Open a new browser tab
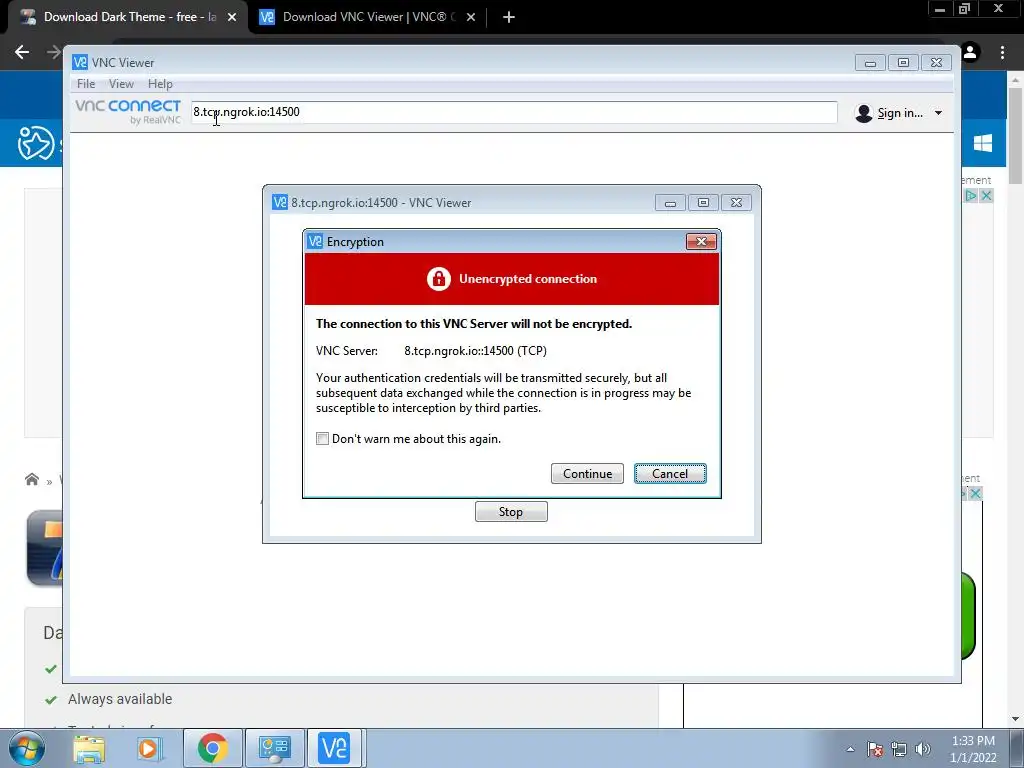The width and height of the screenshot is (1024, 768). pyautogui.click(x=509, y=17)
